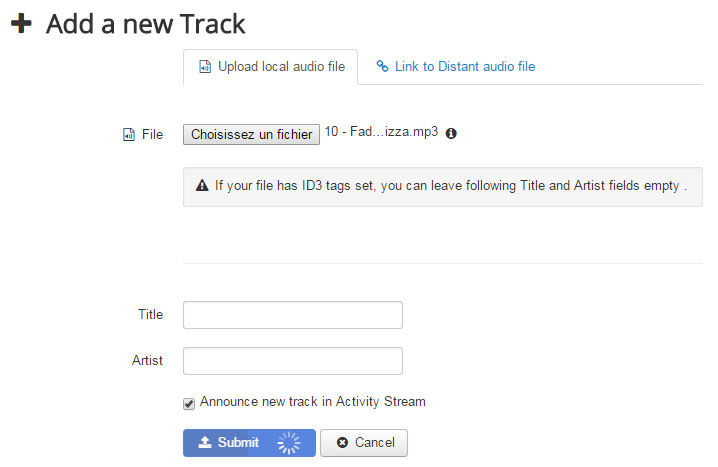Click the audio file icon in the Upload tab
718x467 pixels.
click(x=204, y=67)
